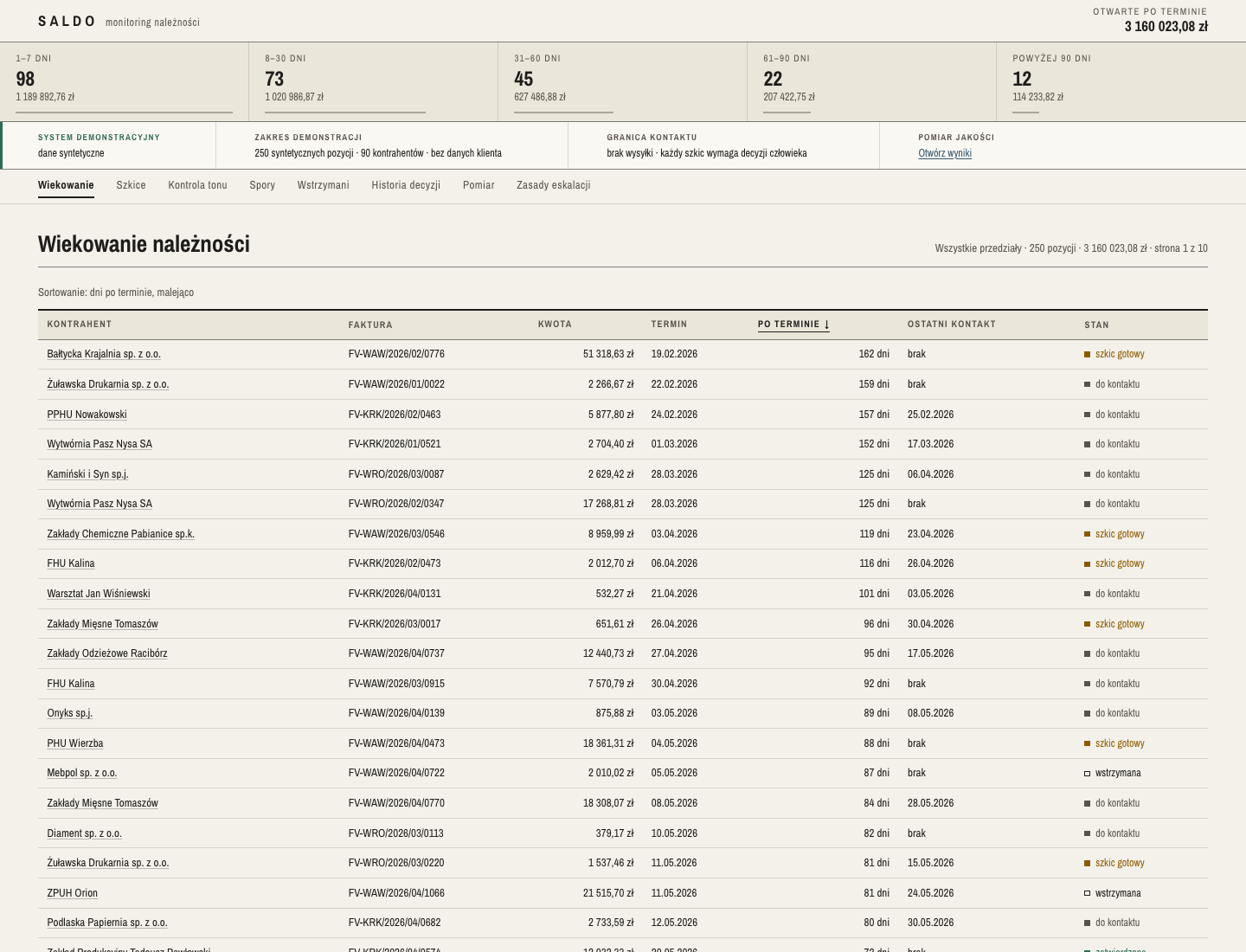Click amount 17 268,81 zł
The image size is (1246, 952).
[x=608, y=504]
